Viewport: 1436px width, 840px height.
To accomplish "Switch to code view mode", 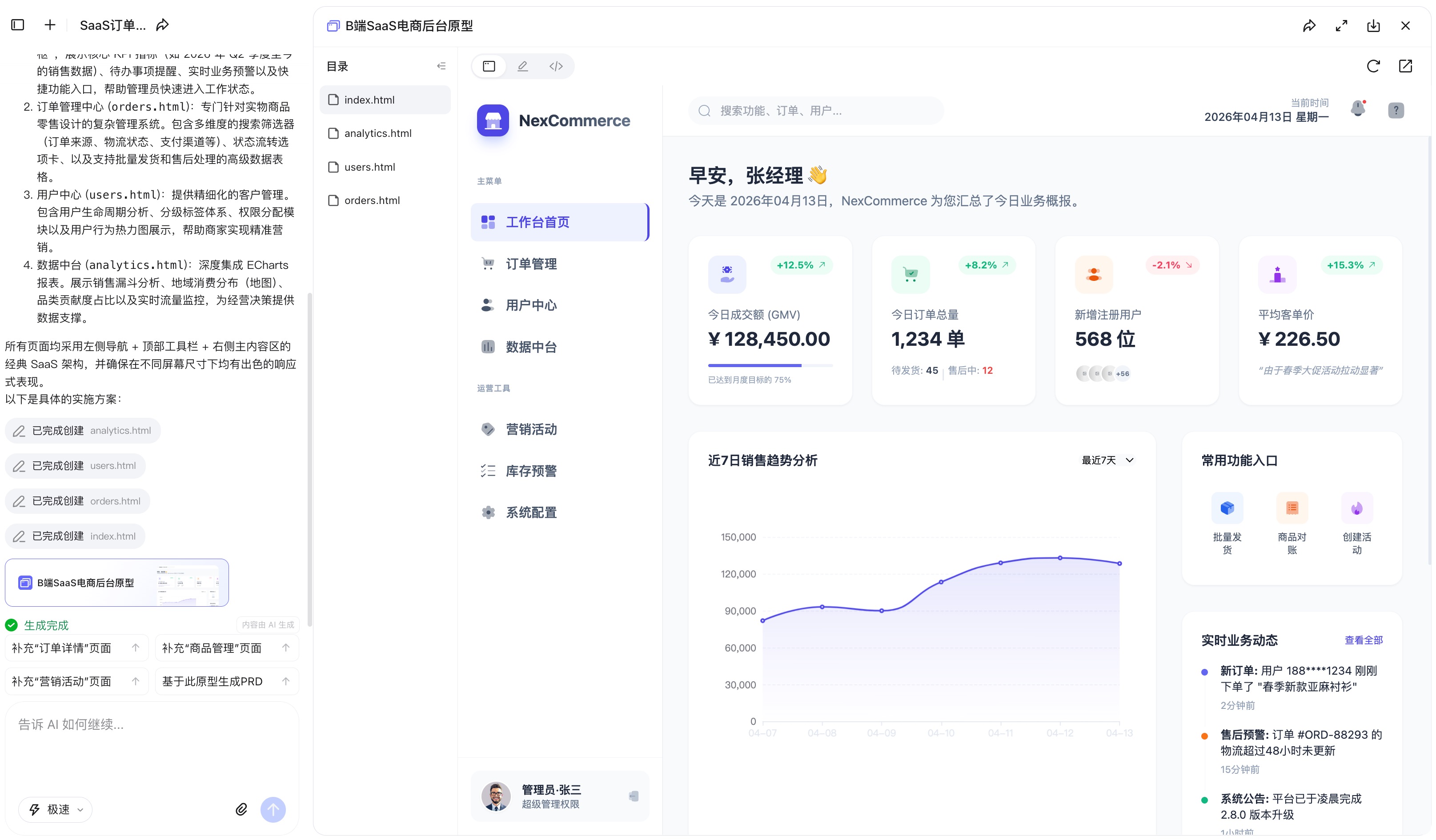I will [x=556, y=66].
